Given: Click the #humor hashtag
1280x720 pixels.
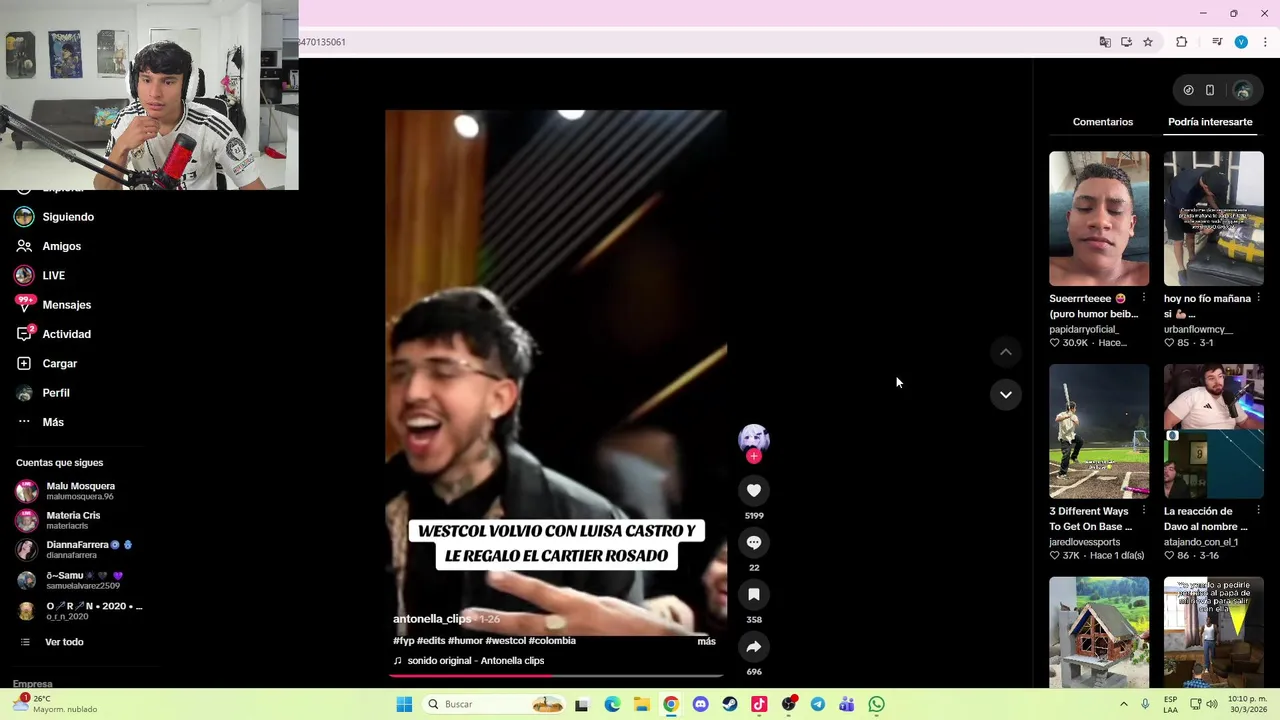Looking at the screenshot, I should tap(465, 641).
